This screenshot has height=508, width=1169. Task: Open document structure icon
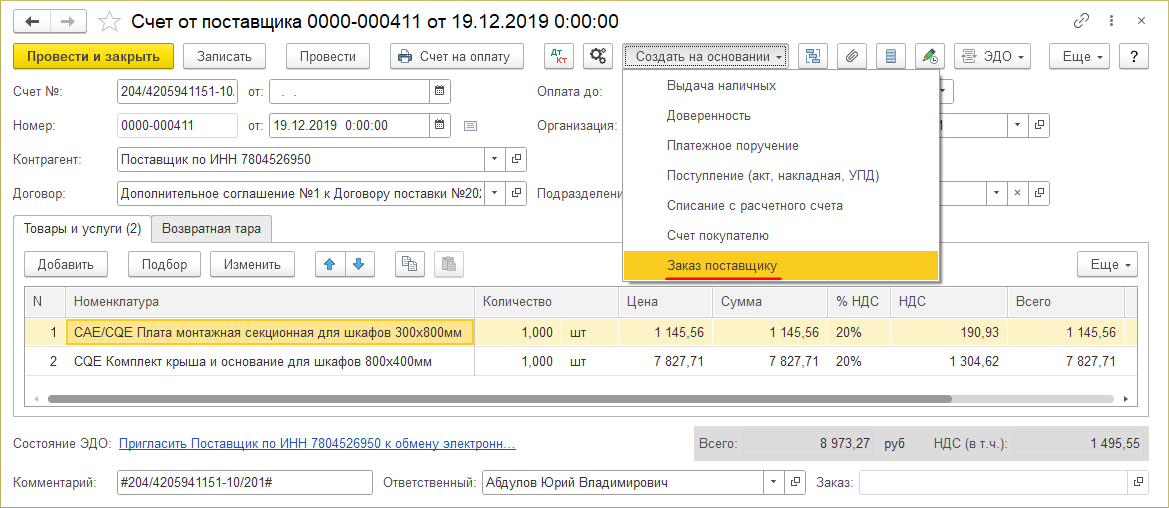pyautogui.click(x=813, y=56)
